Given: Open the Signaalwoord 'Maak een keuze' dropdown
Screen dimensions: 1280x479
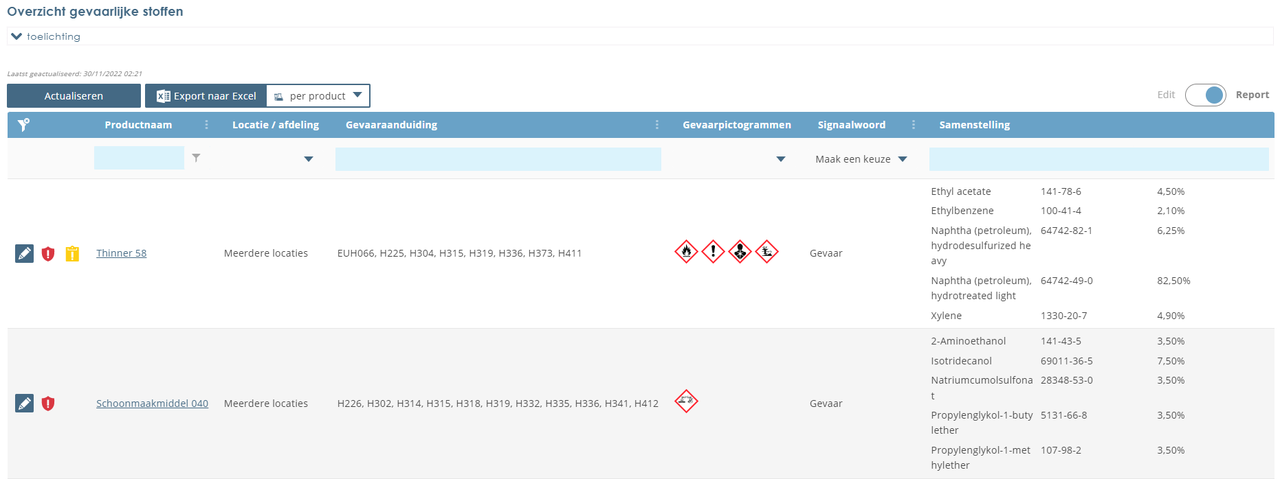Looking at the screenshot, I should (x=861, y=159).
